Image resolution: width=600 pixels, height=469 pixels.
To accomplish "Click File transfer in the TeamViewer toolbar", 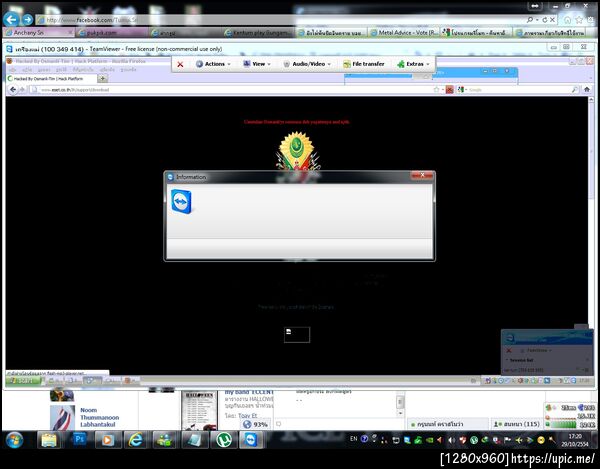I will tap(364, 64).
